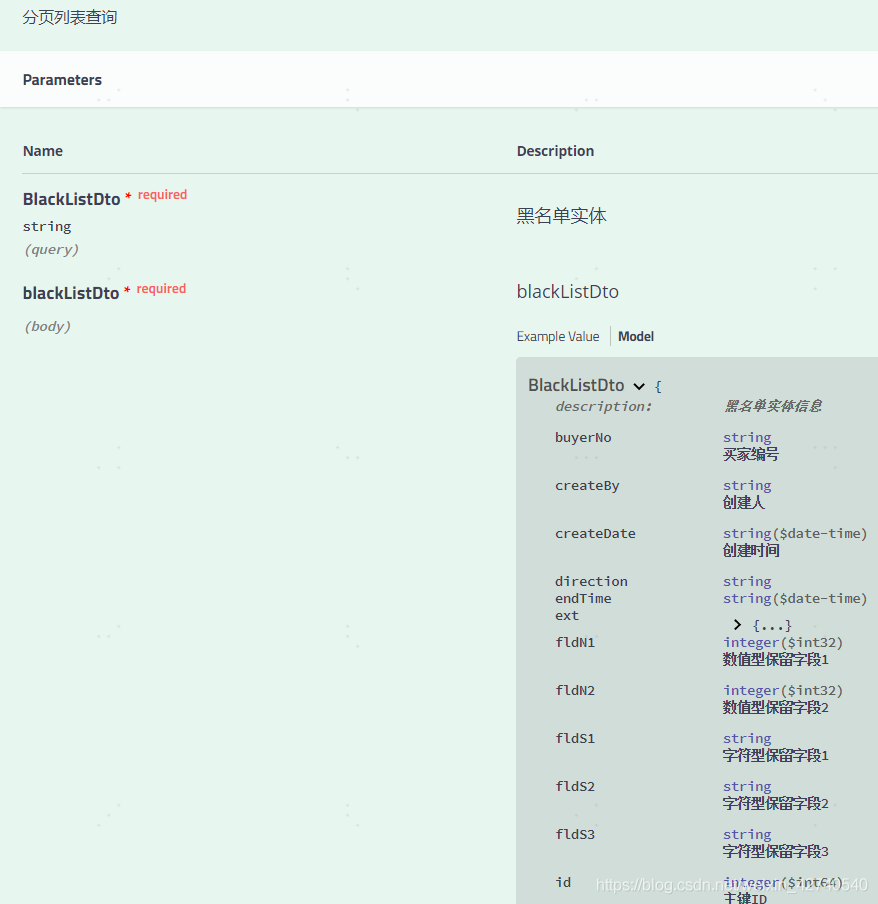Select the Model tab

click(x=635, y=336)
